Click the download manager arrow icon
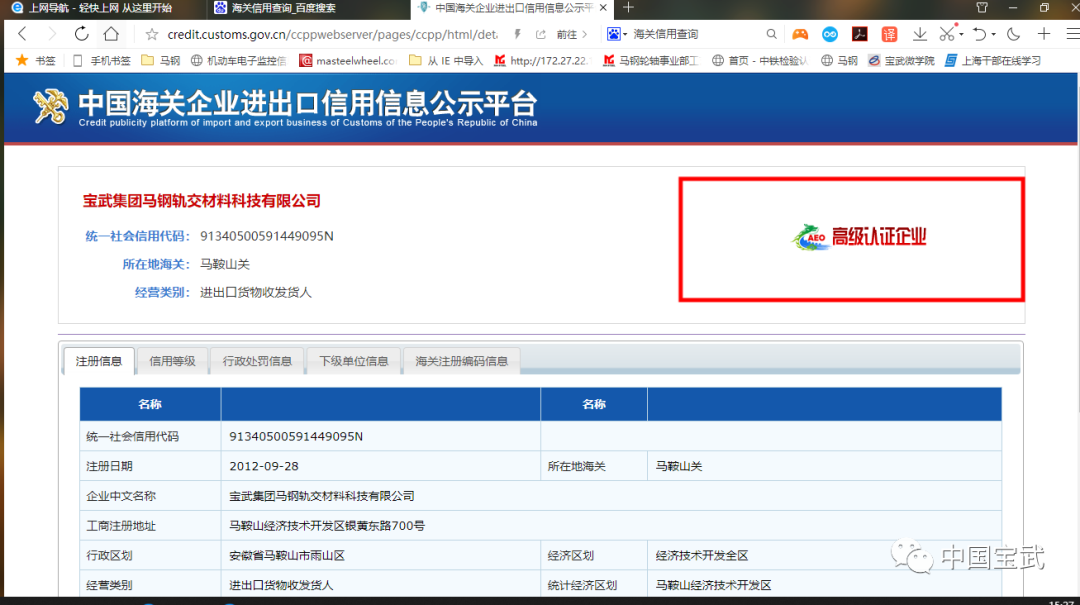Viewport: 1080px width, 605px height. coord(921,33)
